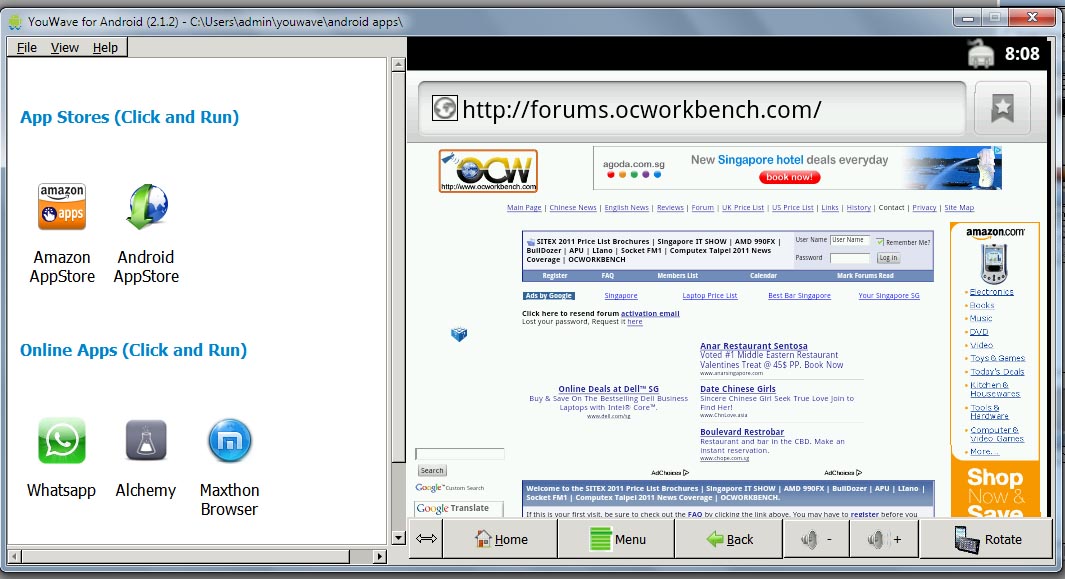Open the Laptop Price List ad link
The image size is (1065, 579).
click(710, 296)
